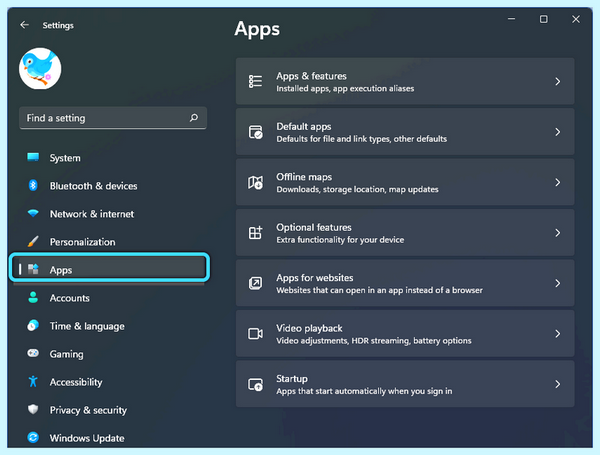Open Apps for websites title
This screenshot has width=600, height=455.
[315, 278]
